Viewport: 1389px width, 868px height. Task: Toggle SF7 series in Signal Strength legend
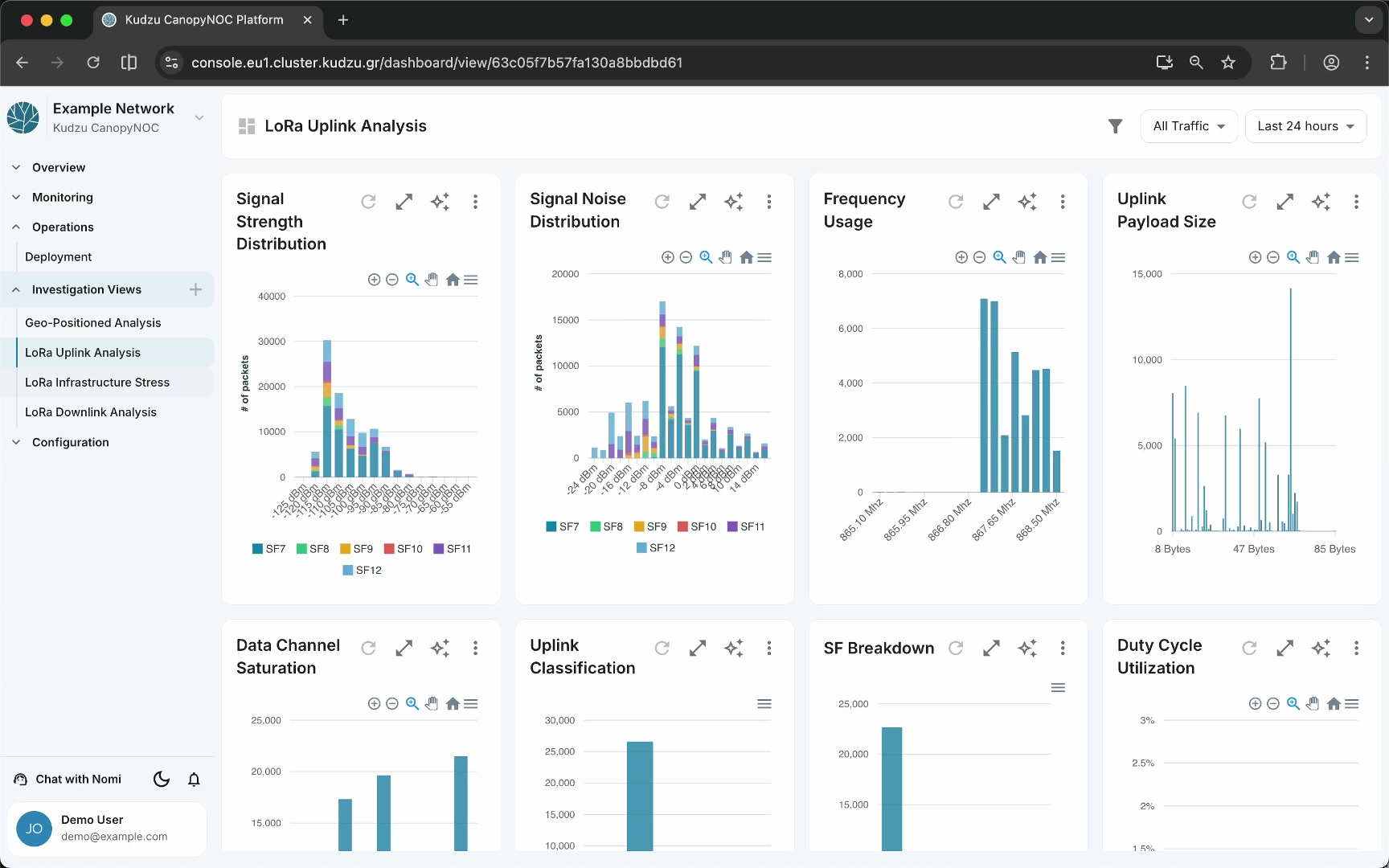point(268,549)
